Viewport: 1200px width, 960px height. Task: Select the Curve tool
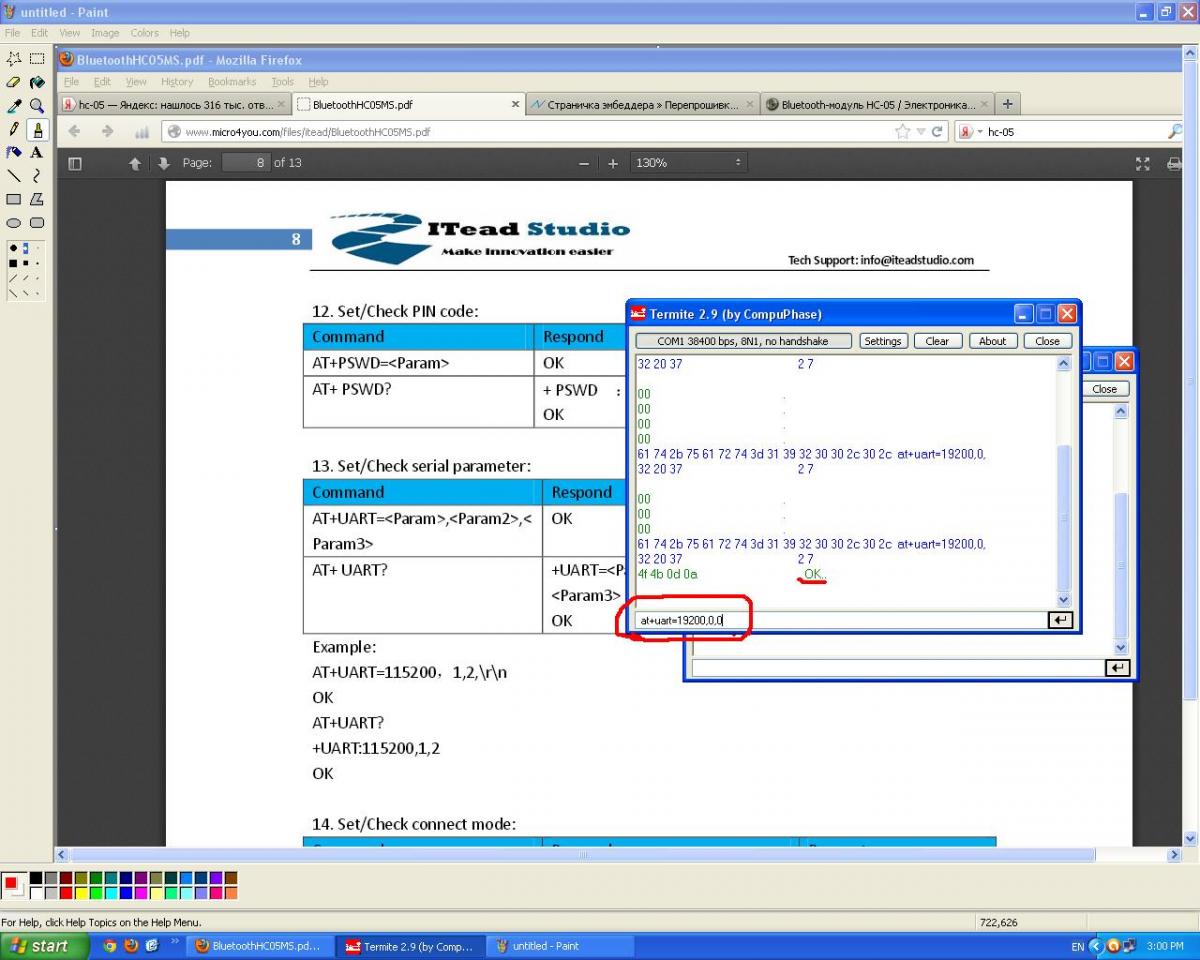tap(37, 175)
